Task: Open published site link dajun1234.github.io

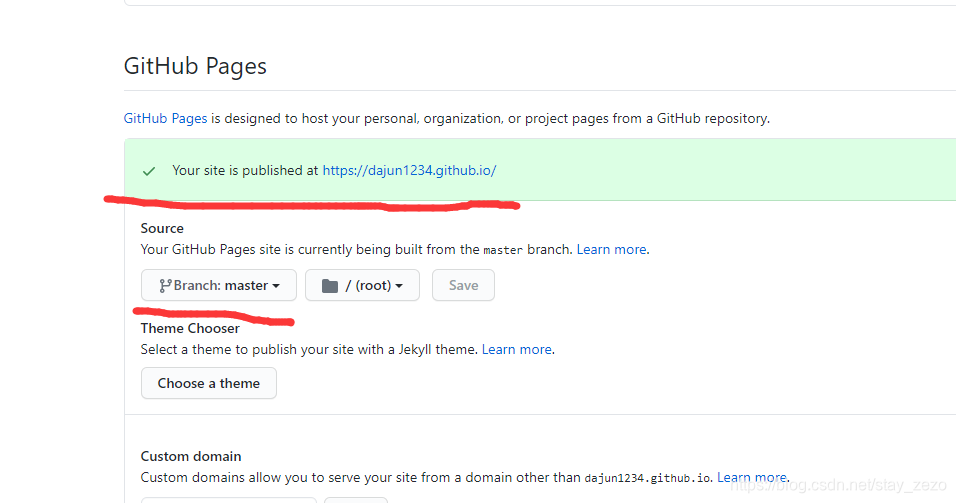Action: click(409, 171)
